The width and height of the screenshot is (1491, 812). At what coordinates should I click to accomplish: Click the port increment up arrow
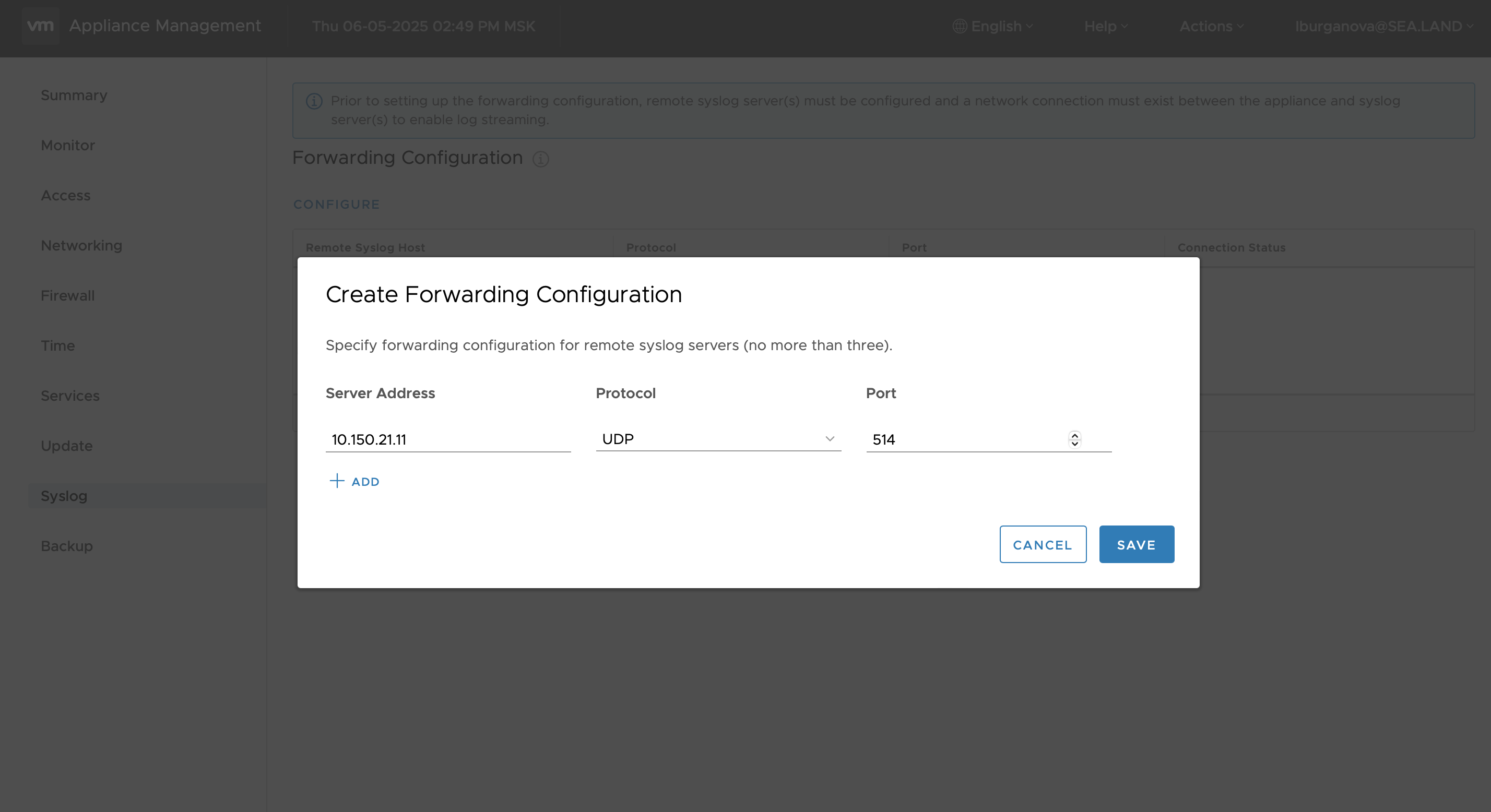tap(1074, 435)
